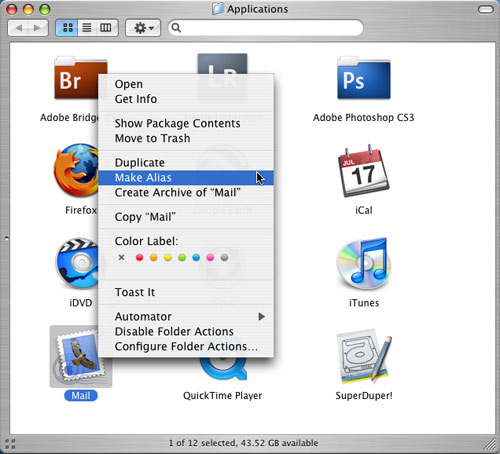The width and height of the screenshot is (500, 454).
Task: Click the "QuickTime Player" name label
Action: click(x=222, y=396)
